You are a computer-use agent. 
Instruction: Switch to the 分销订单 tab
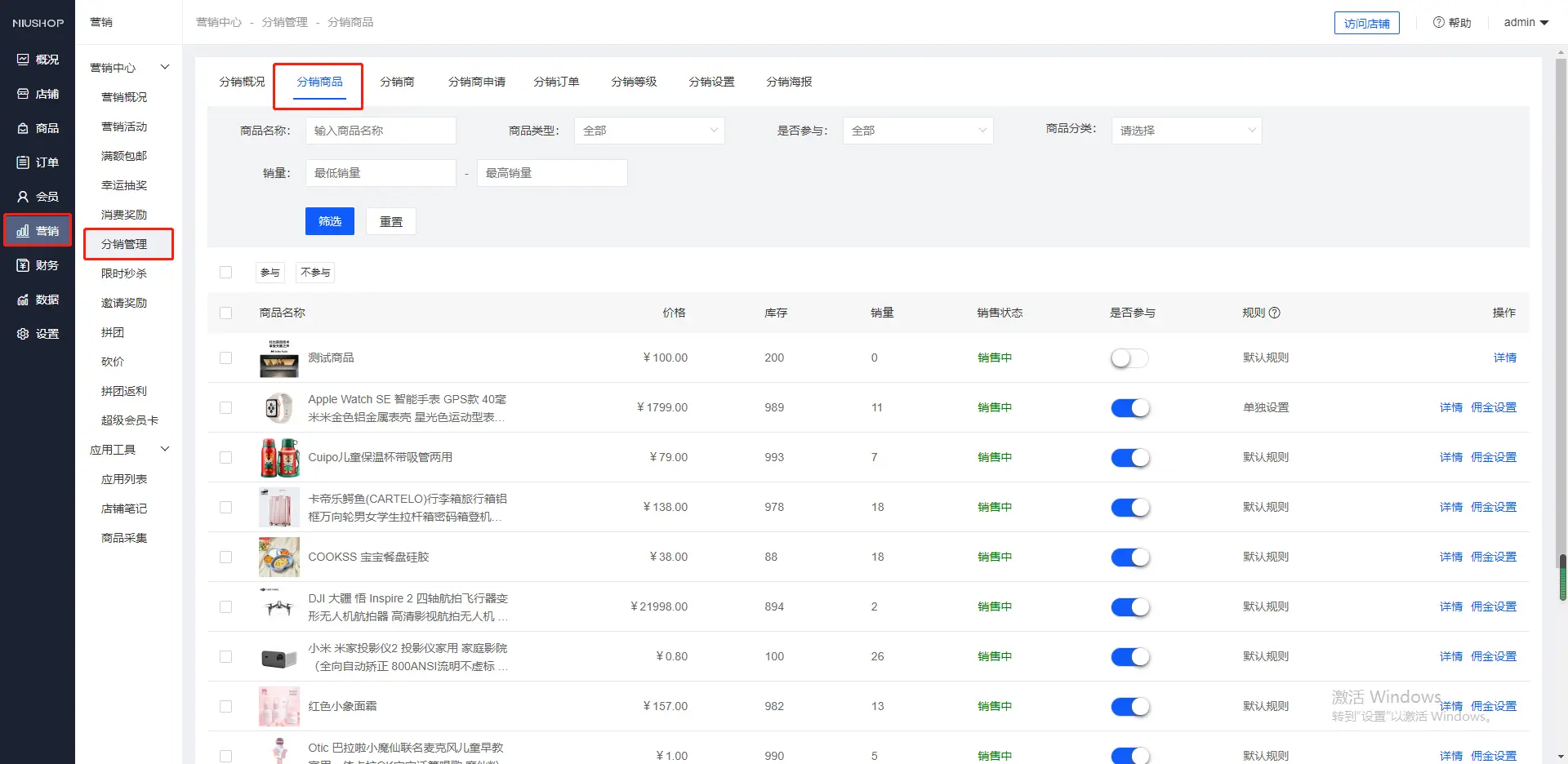(x=556, y=82)
